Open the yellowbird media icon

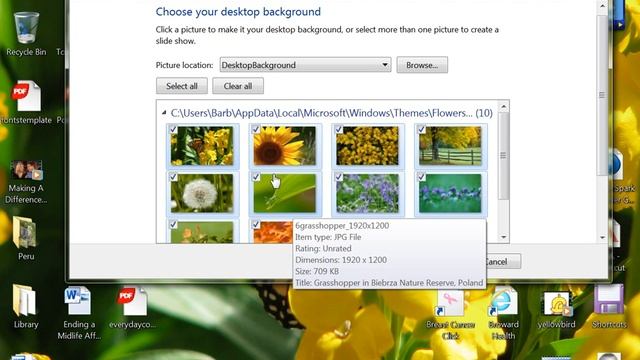coord(556,310)
